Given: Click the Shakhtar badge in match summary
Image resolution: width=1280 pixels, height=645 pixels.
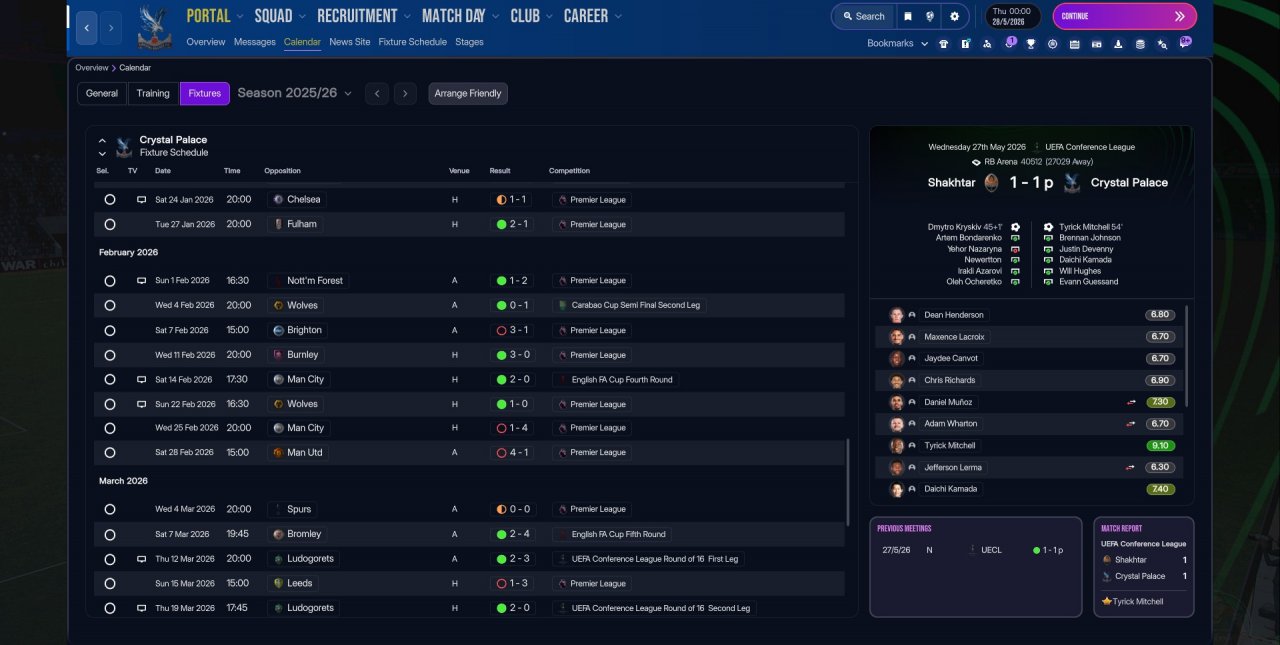Looking at the screenshot, I should 991,183.
